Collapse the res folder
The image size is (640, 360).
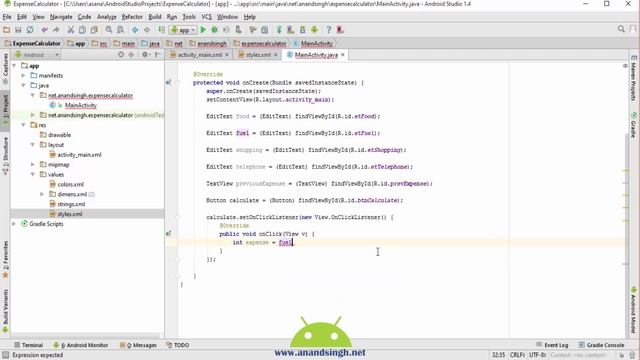[x=23, y=125]
